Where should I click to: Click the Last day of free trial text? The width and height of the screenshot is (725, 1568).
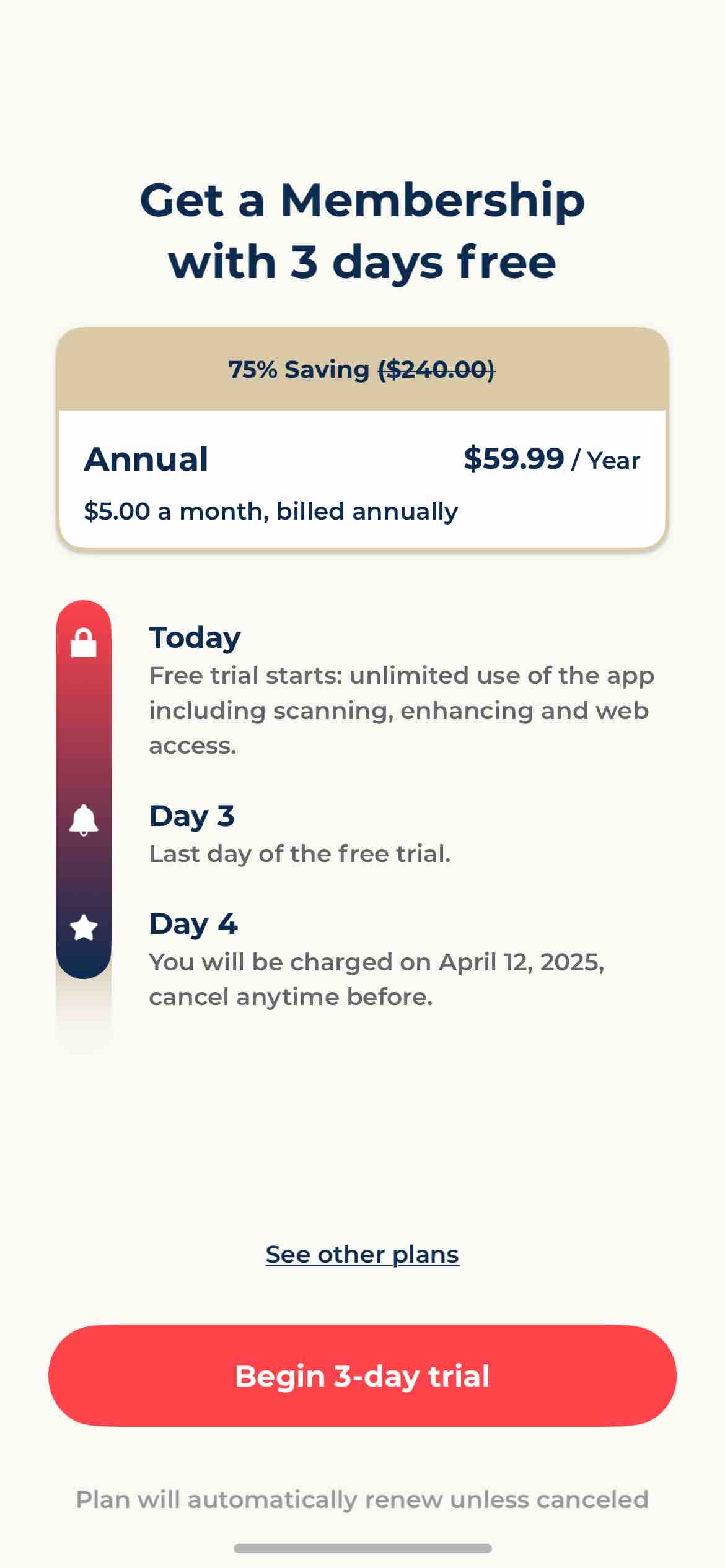click(300, 854)
